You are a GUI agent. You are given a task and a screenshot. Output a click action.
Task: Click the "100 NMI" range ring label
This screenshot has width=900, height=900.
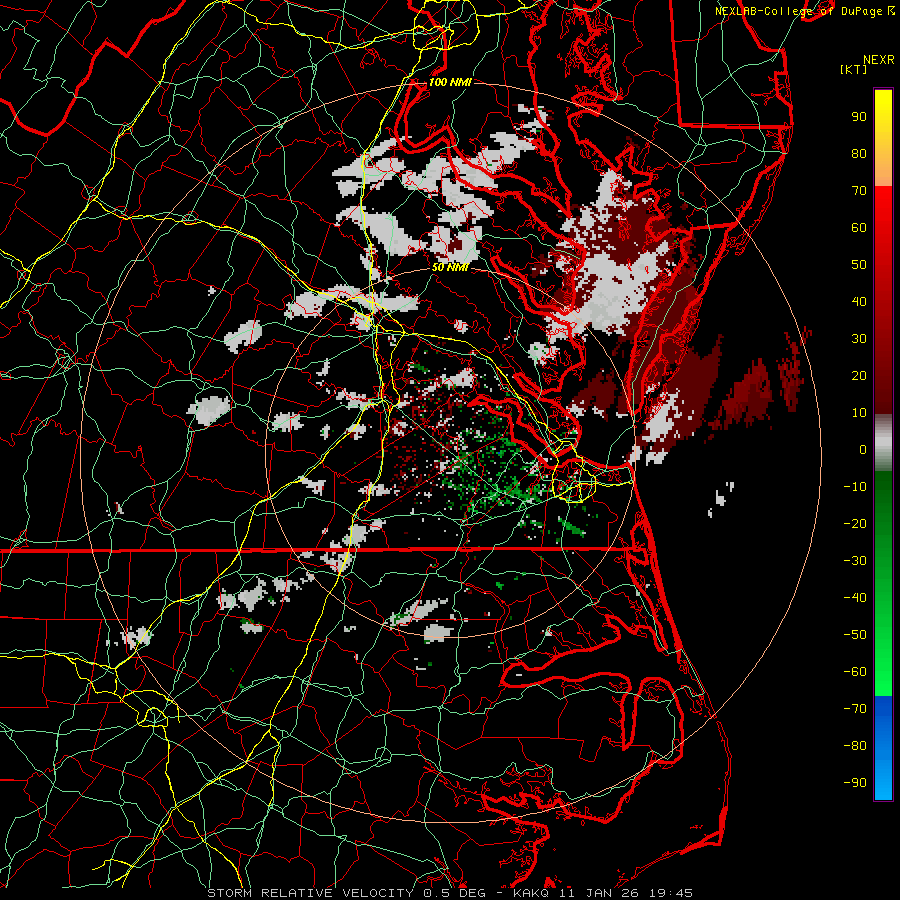tap(450, 82)
